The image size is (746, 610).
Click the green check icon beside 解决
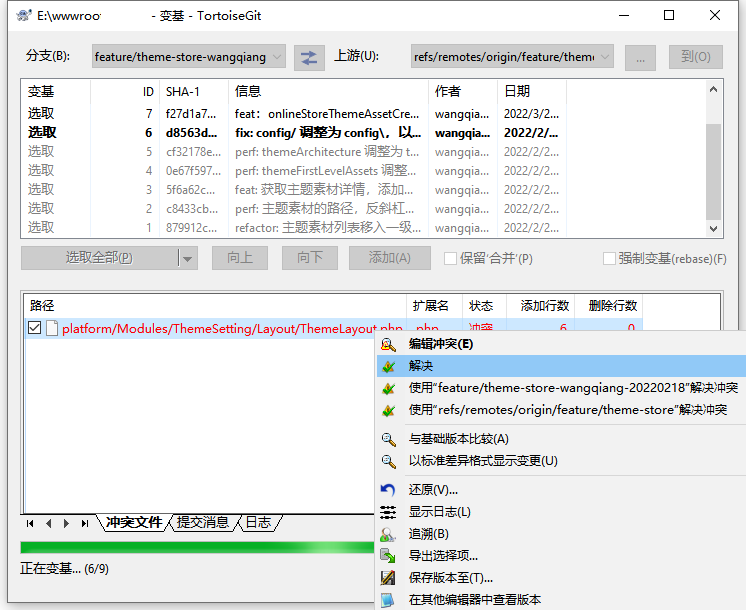pyautogui.click(x=388, y=366)
